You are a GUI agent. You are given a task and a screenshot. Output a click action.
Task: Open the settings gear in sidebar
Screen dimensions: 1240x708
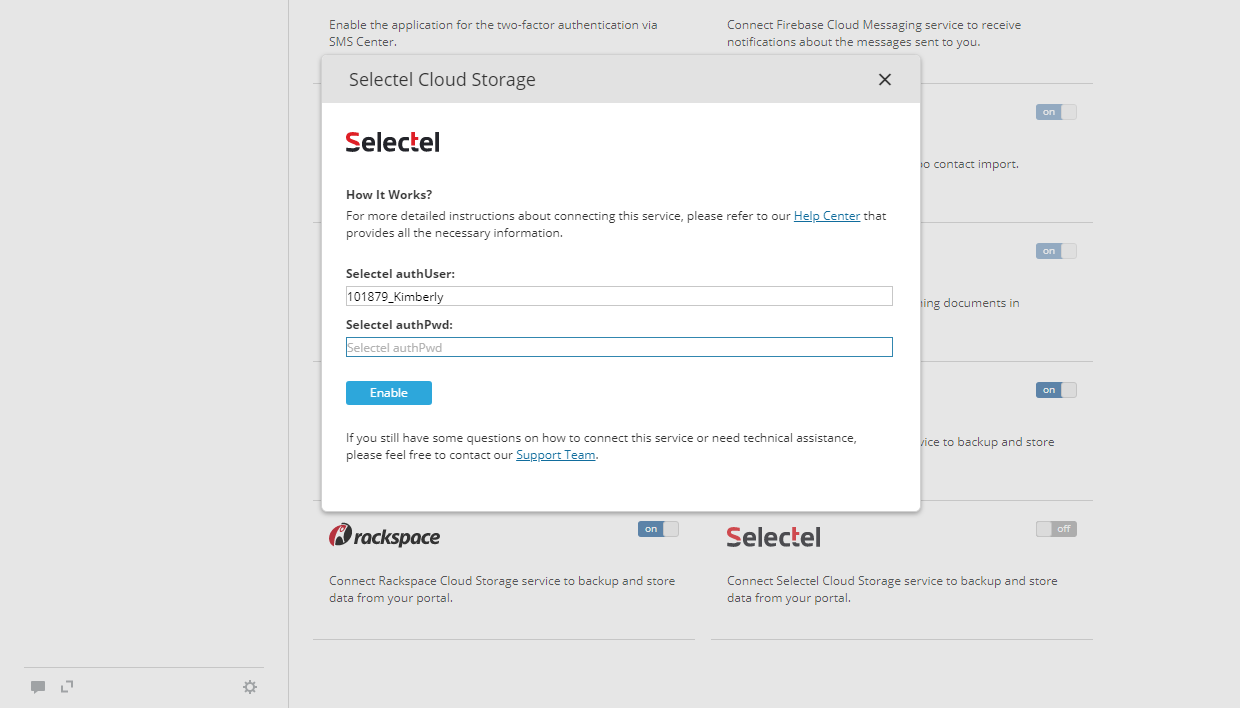coord(250,687)
